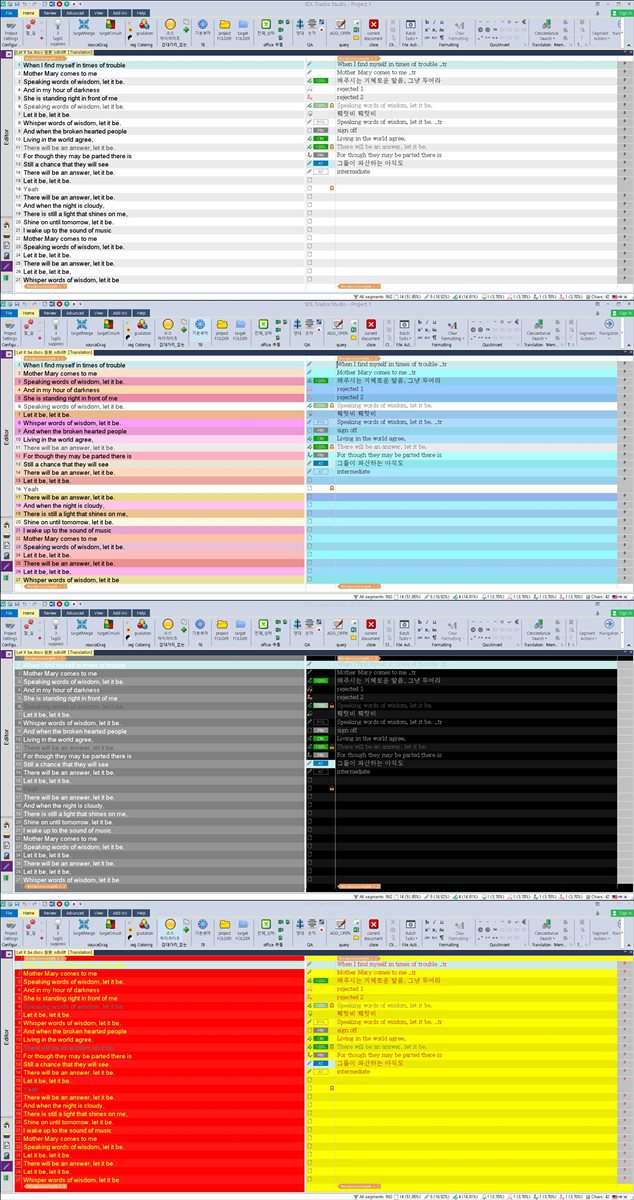
Task: Click Editor sidebar label in rainbow-colored window
Action: [x=6, y=435]
